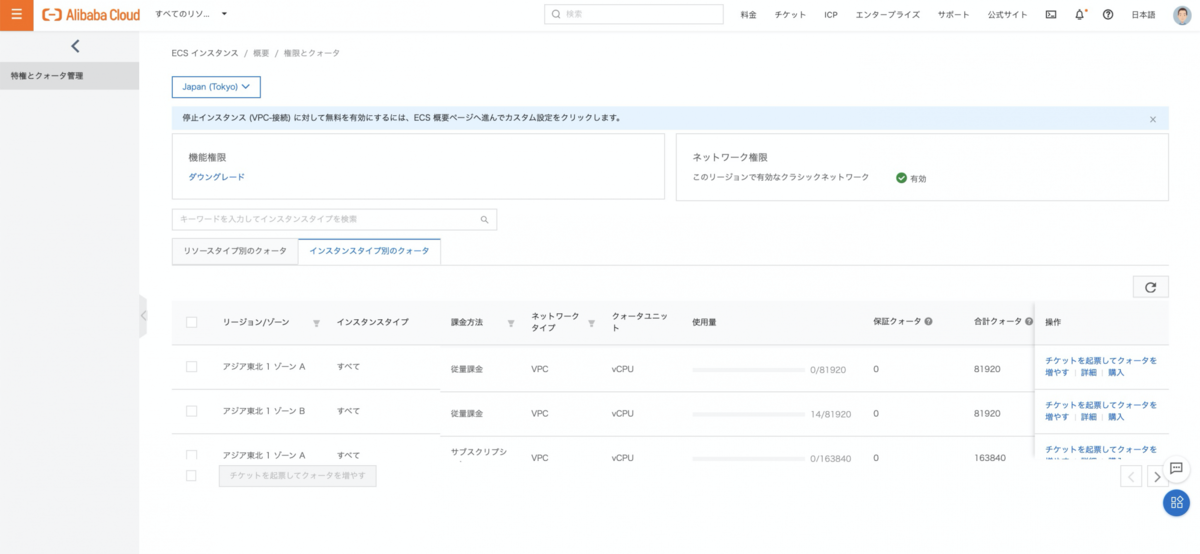Image resolution: width=1200 pixels, height=554 pixels.
Task: Click the instance type keyword search field
Action: click(x=325, y=219)
